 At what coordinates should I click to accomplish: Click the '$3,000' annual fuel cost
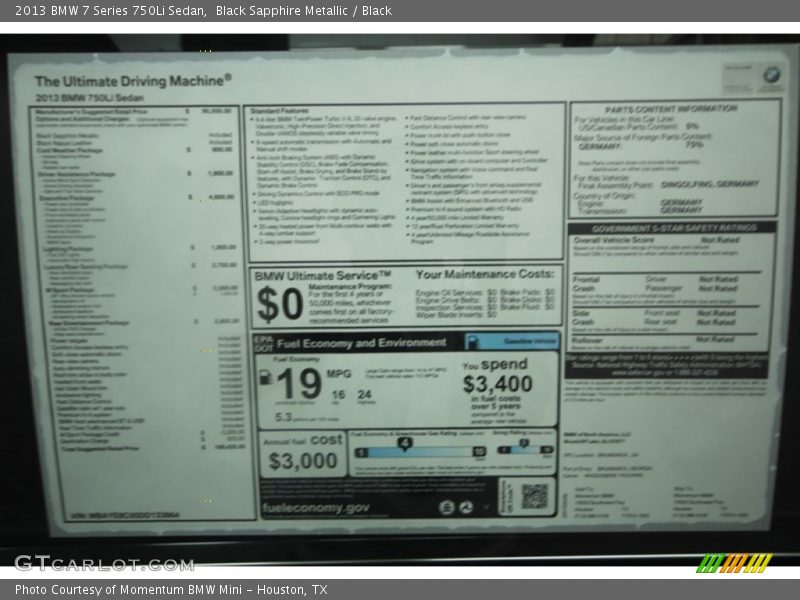(x=303, y=461)
